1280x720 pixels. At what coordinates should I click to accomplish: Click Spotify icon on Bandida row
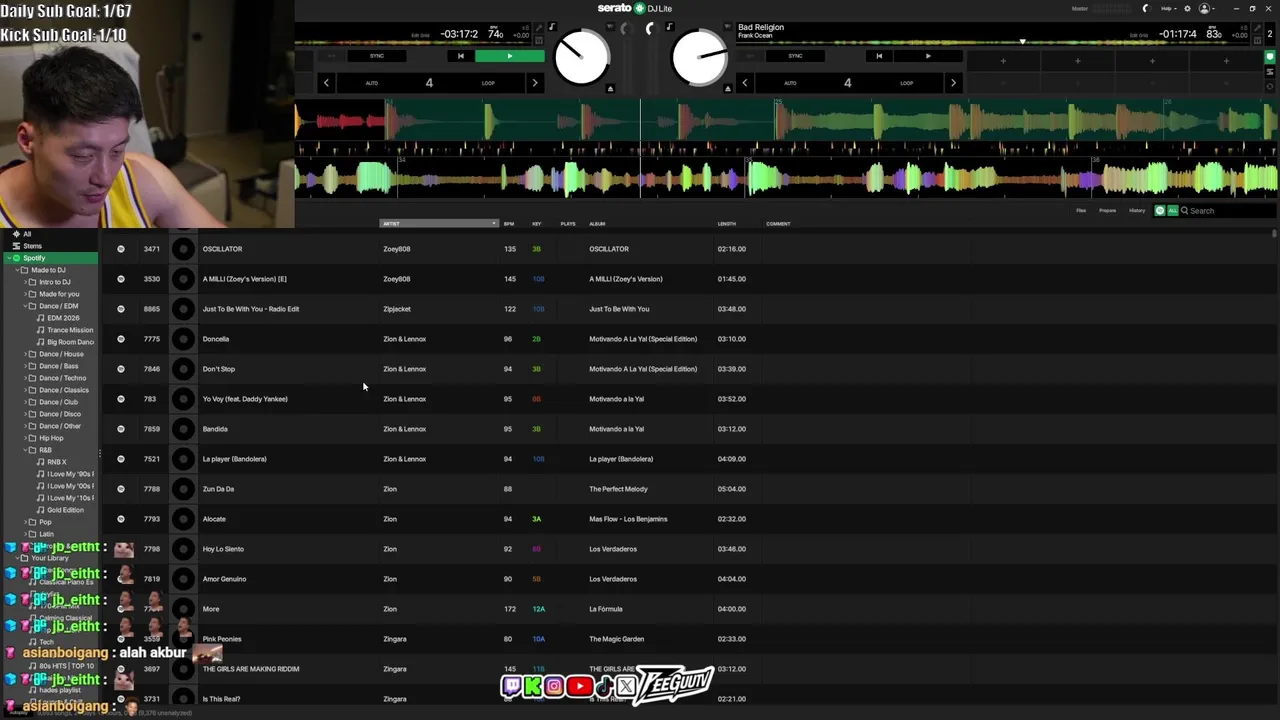coord(121,429)
